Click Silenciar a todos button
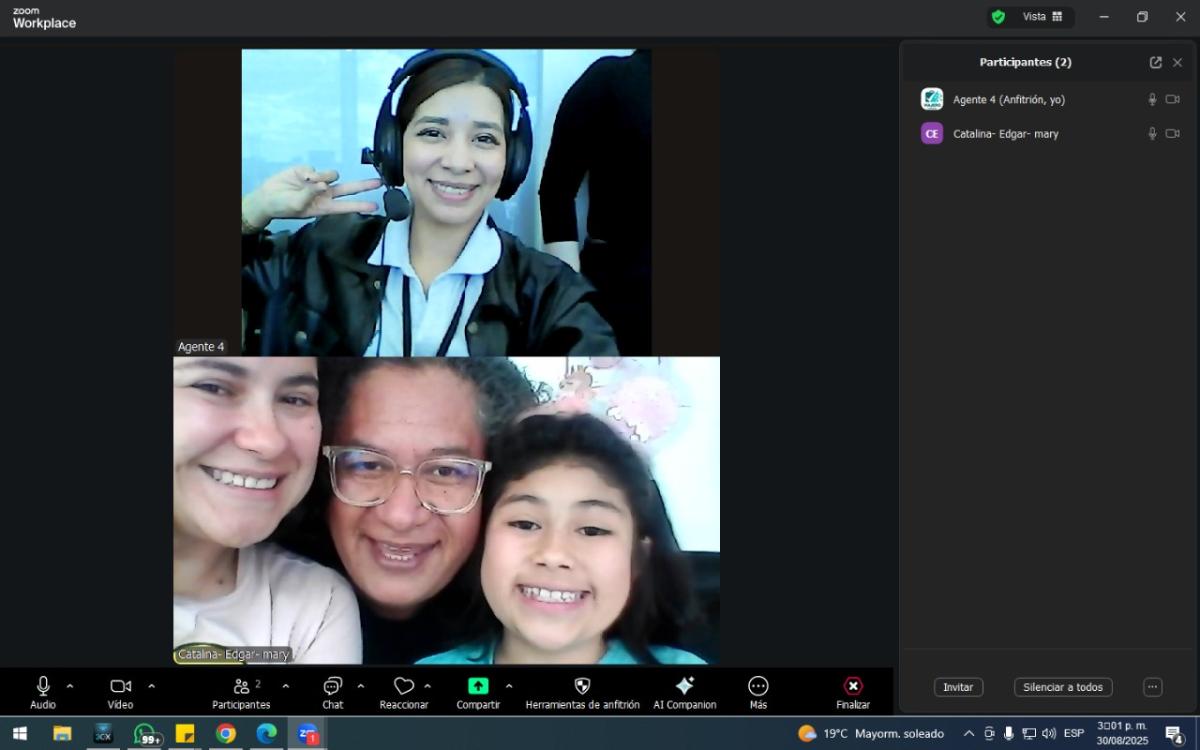Screen dimensions: 1200x750 point(1062,687)
